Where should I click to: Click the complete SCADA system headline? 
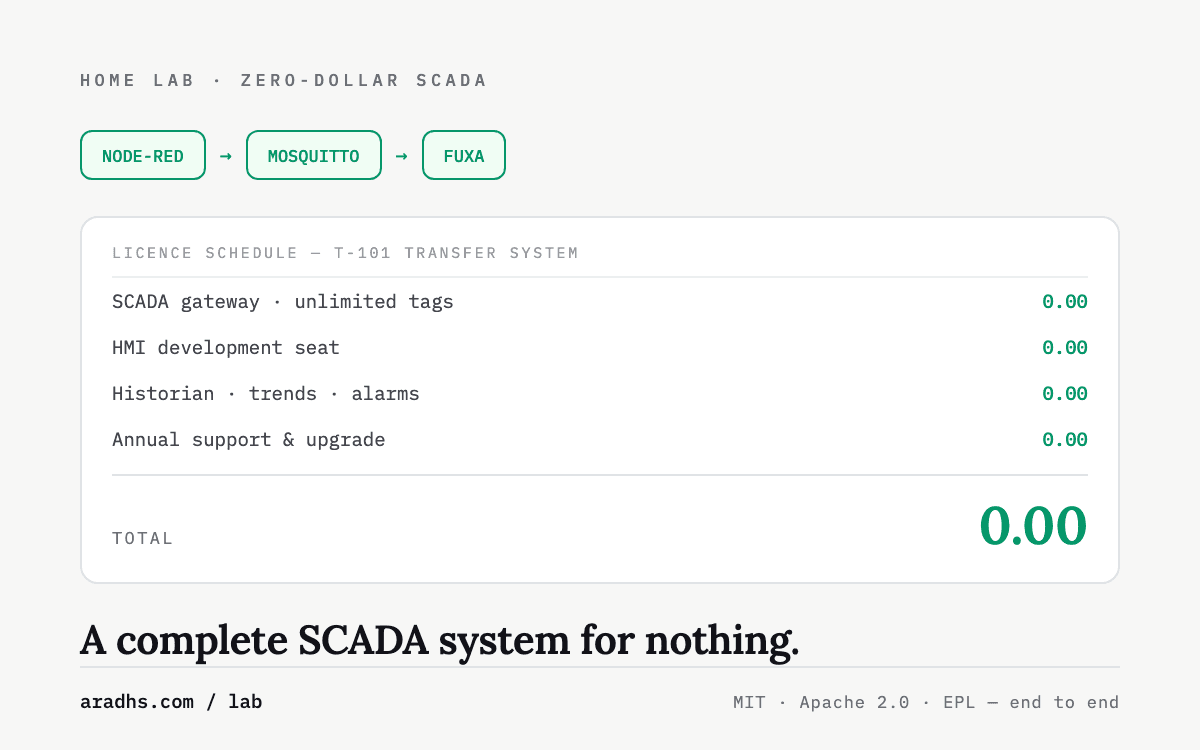tap(440, 640)
